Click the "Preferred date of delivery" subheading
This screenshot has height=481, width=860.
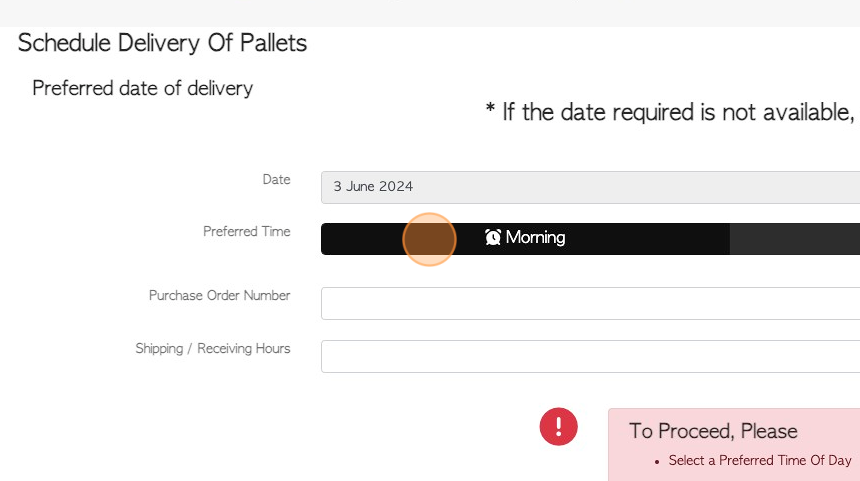[143, 88]
